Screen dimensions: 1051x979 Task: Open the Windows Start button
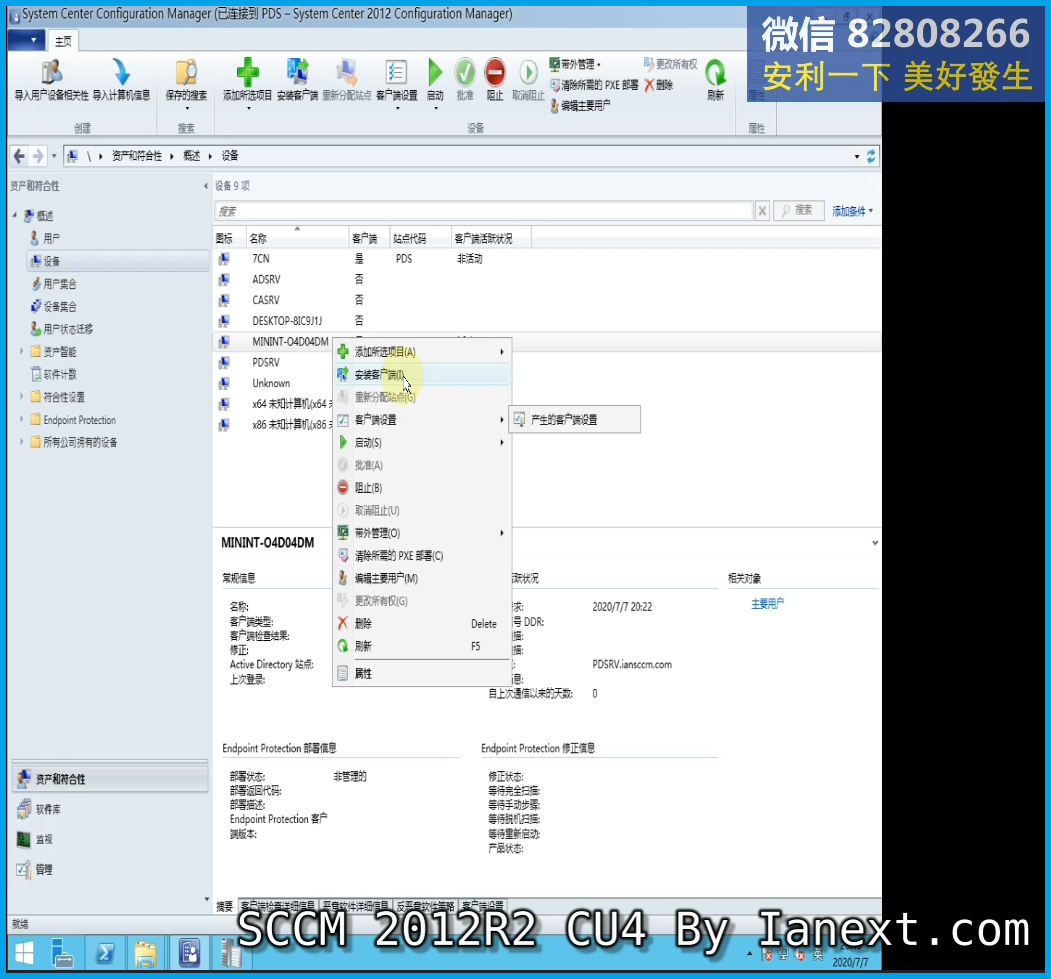(x=24, y=953)
